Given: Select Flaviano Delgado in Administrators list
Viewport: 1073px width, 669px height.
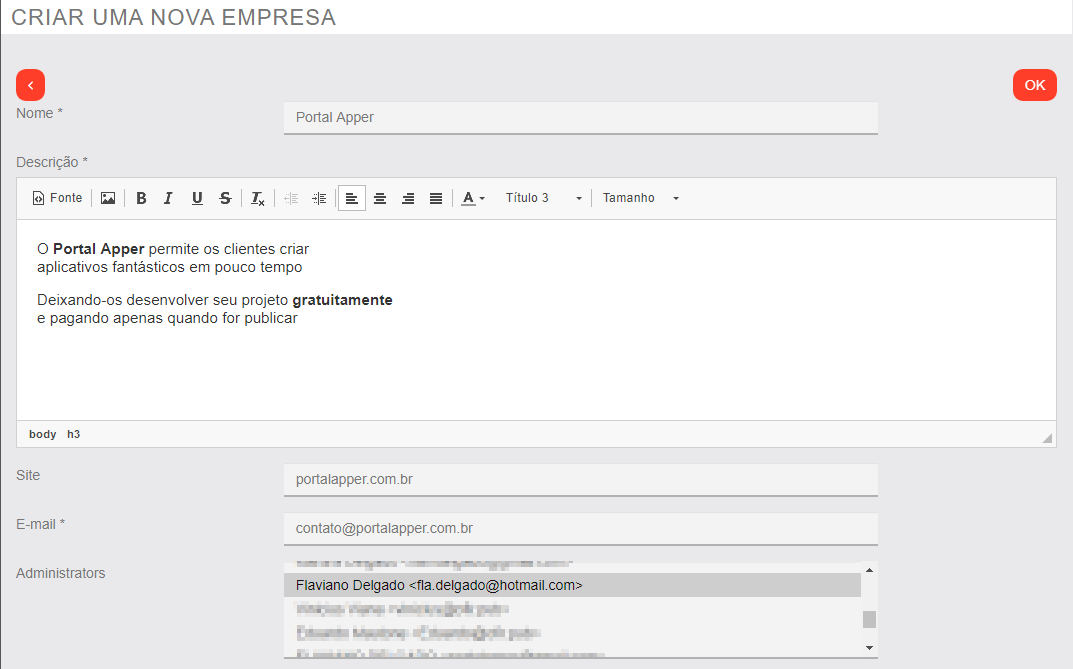Looking at the screenshot, I should click(x=572, y=586).
